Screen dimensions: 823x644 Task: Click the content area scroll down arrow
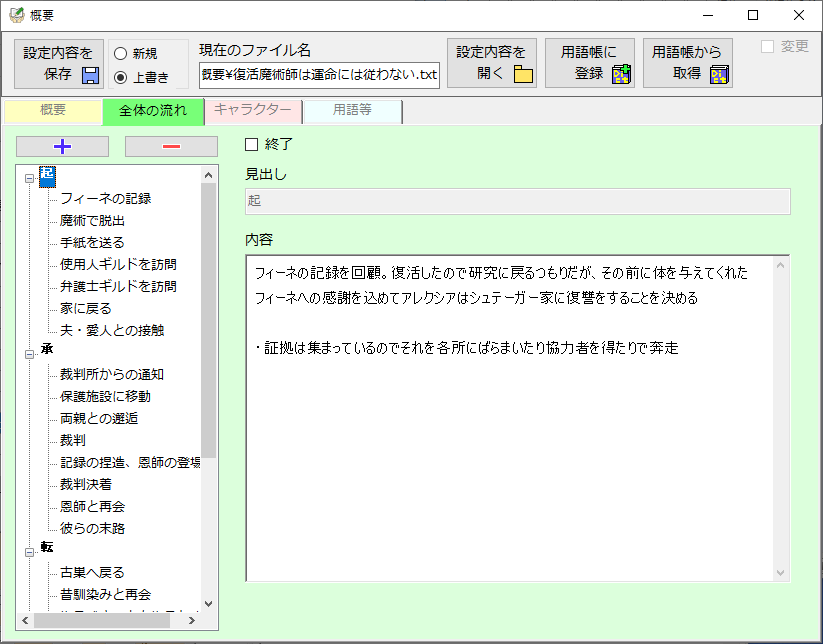tap(780, 573)
